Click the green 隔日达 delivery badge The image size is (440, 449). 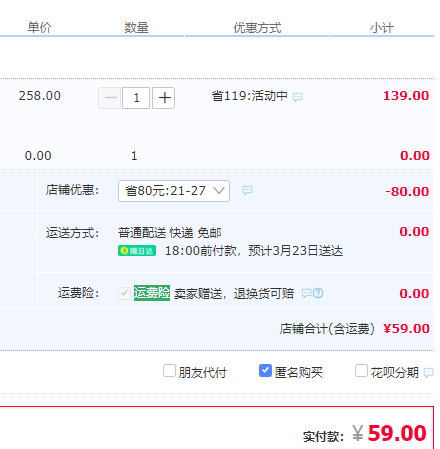[137, 251]
